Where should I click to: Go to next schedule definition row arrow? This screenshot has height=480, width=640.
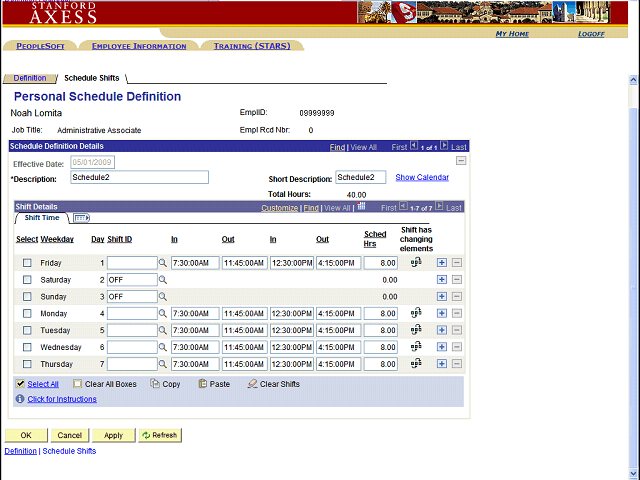444,147
